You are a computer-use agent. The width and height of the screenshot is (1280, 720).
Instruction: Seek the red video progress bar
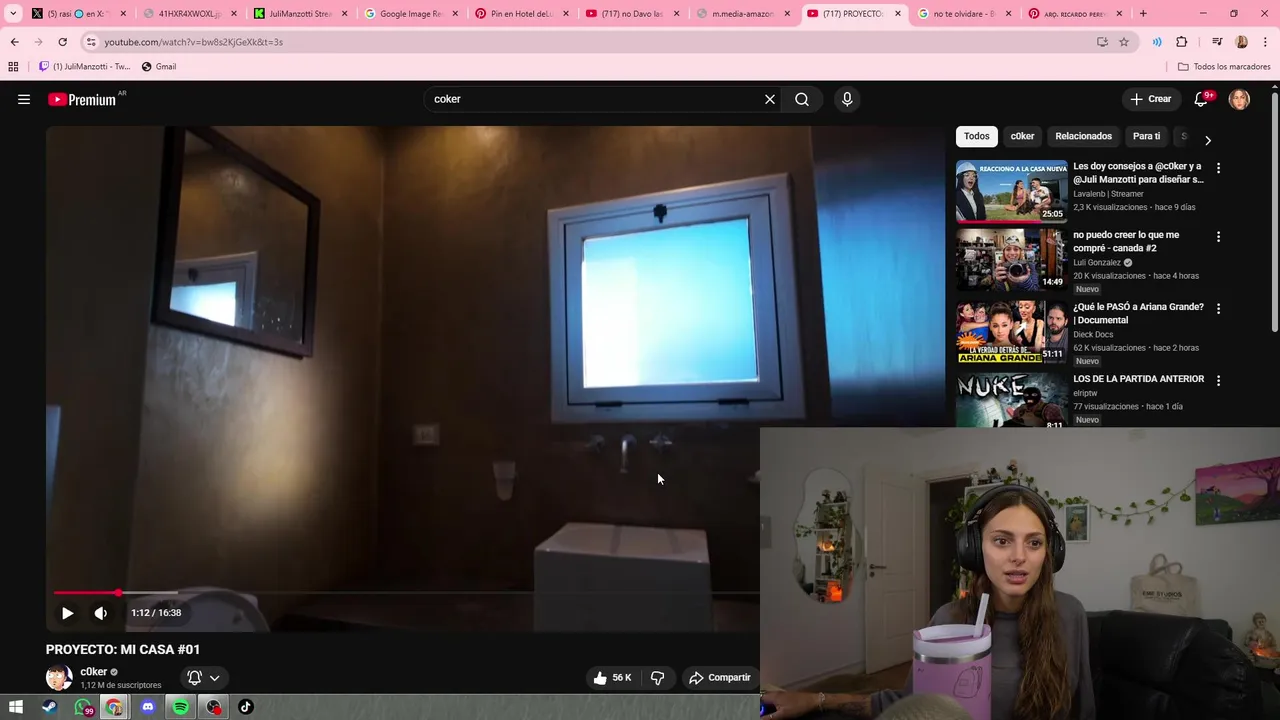tap(406, 593)
